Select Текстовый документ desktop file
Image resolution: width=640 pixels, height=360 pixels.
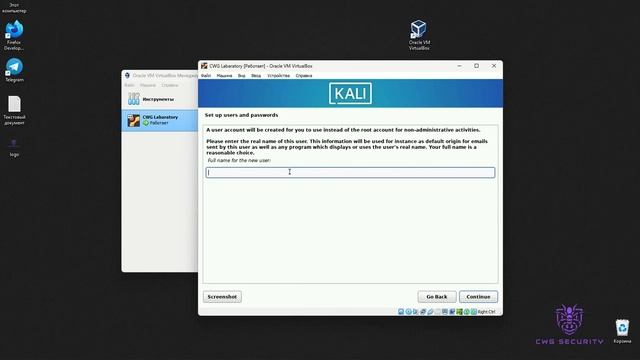(x=14, y=110)
